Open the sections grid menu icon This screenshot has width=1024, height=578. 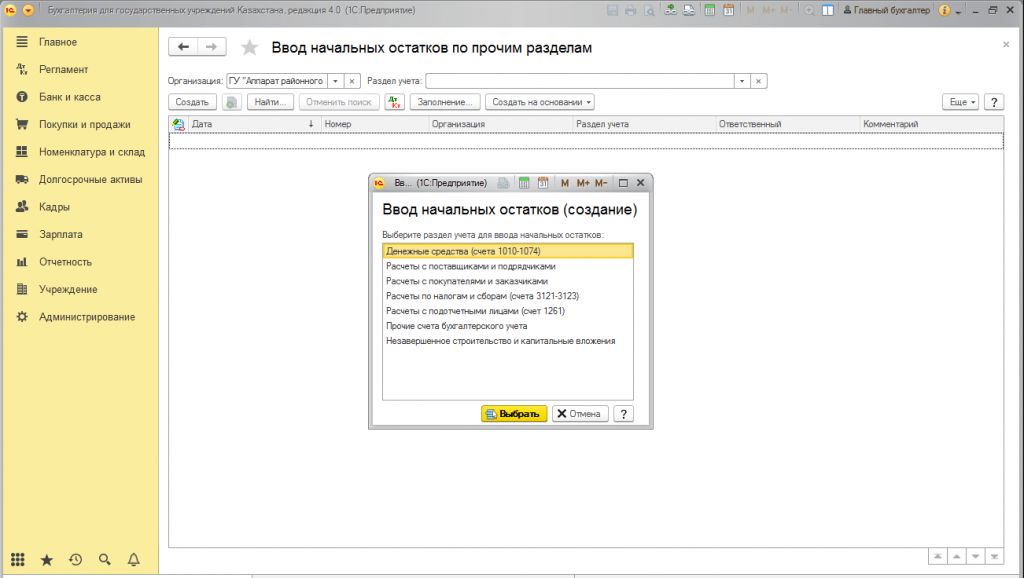[x=18, y=560]
